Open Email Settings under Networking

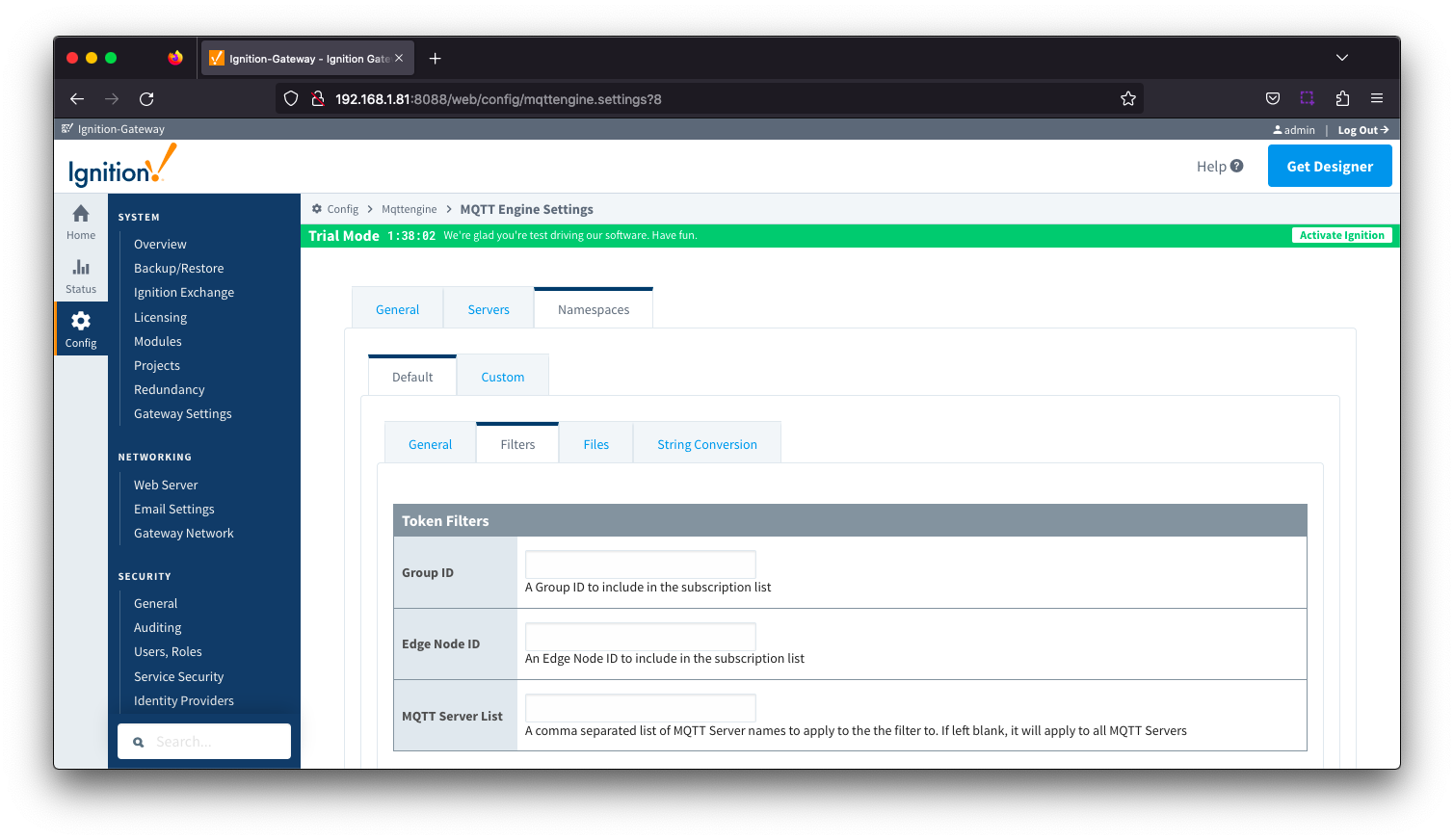tap(174, 509)
